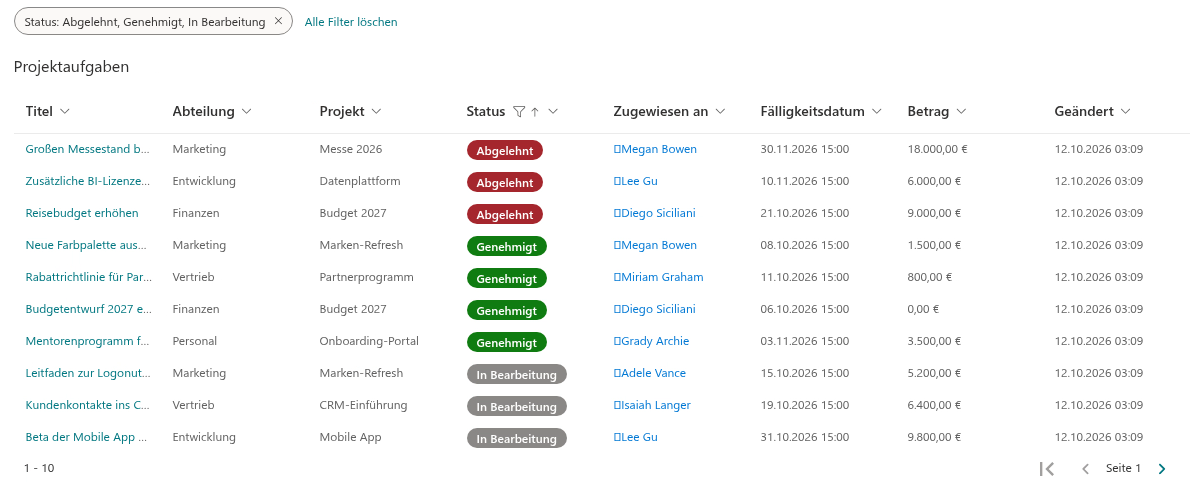Click the Betrag column header label
The height and width of the screenshot is (482, 1200).
coord(928,111)
